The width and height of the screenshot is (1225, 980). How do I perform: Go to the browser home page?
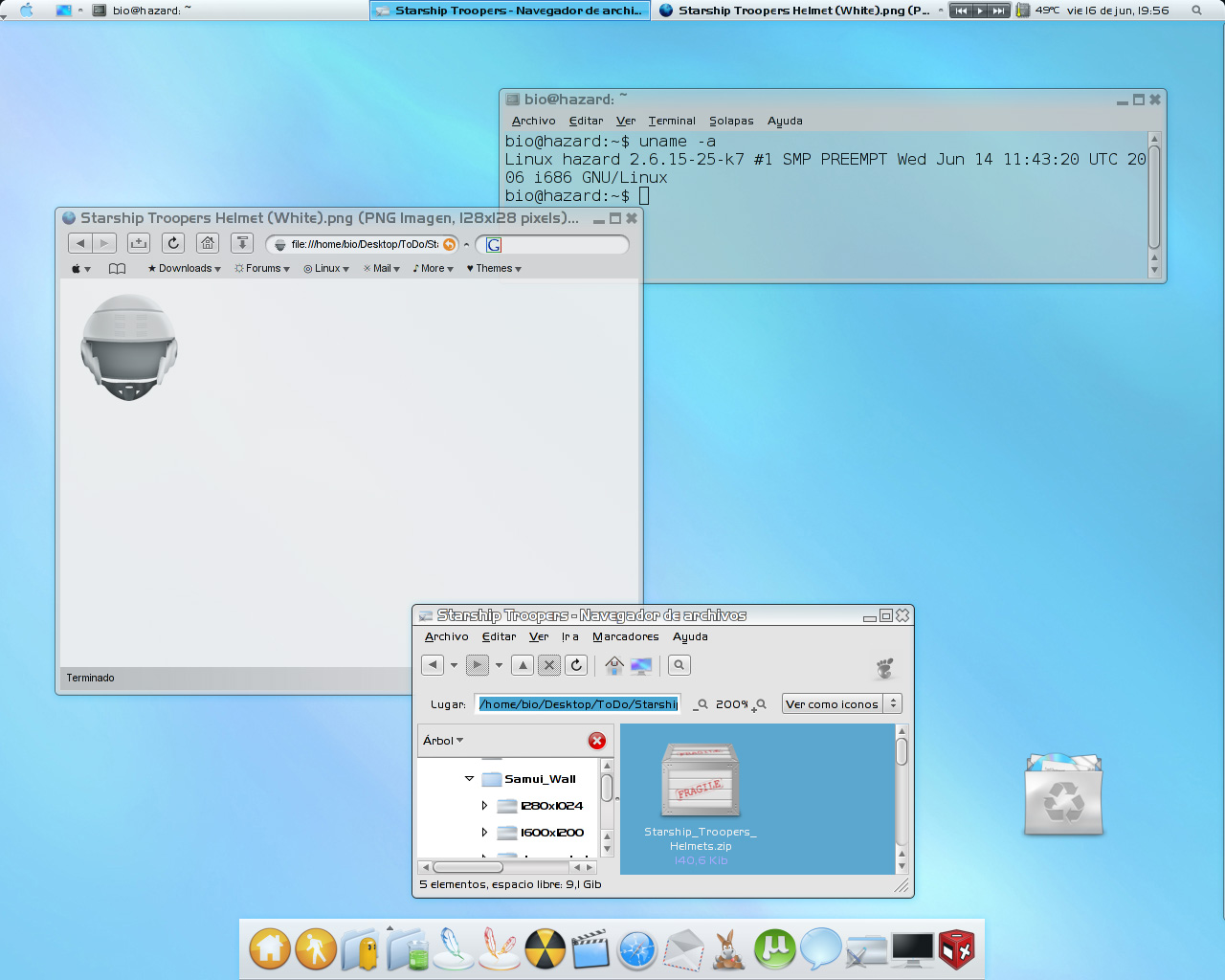tap(208, 243)
